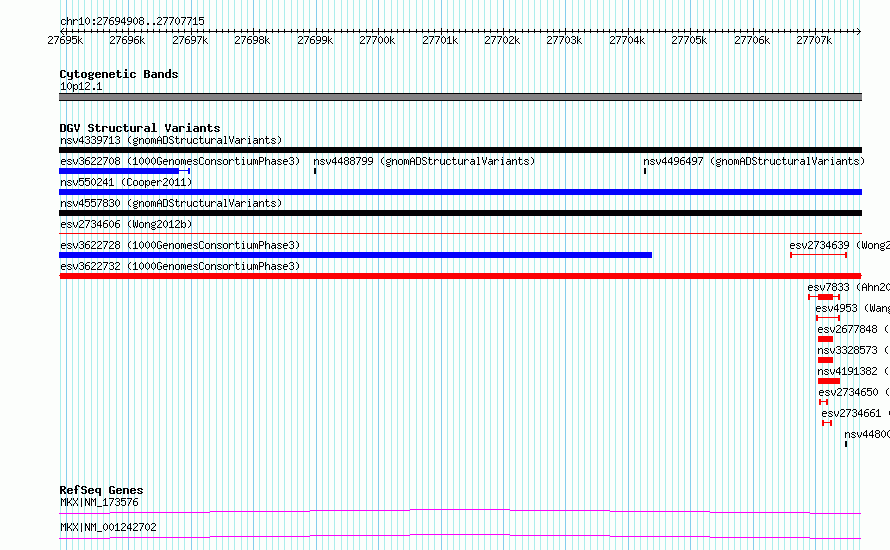Open the esv7833 Ahn variant label
The width and height of the screenshot is (890, 550).
(849, 287)
